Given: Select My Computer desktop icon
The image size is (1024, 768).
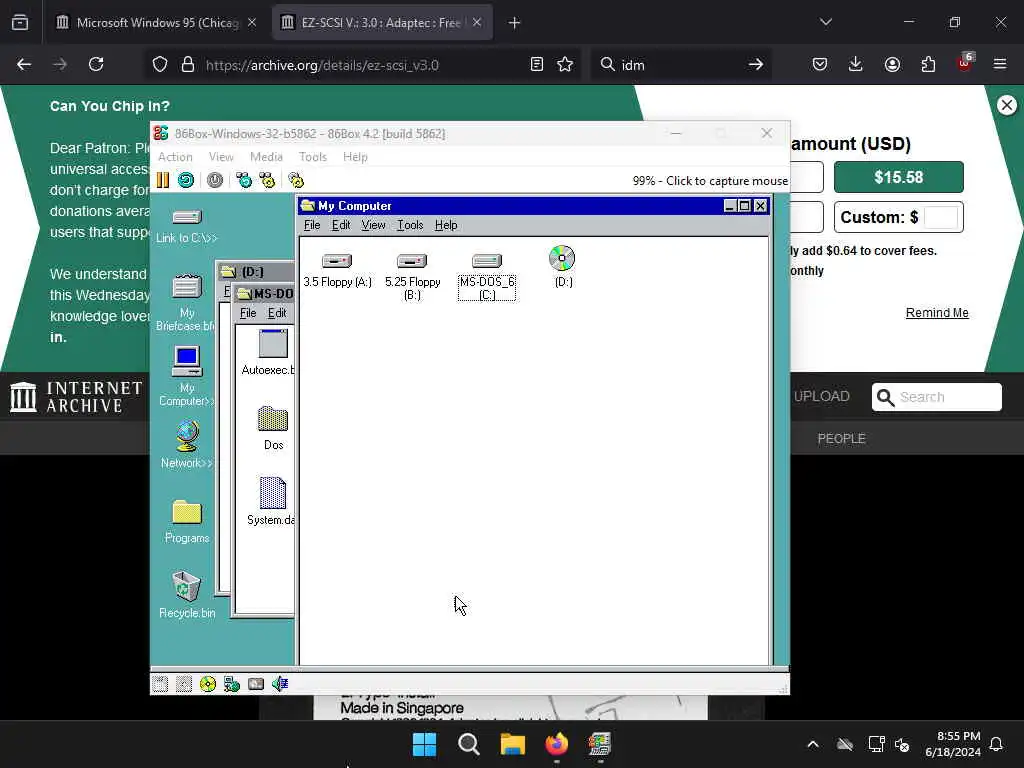Looking at the screenshot, I should coord(187,377).
